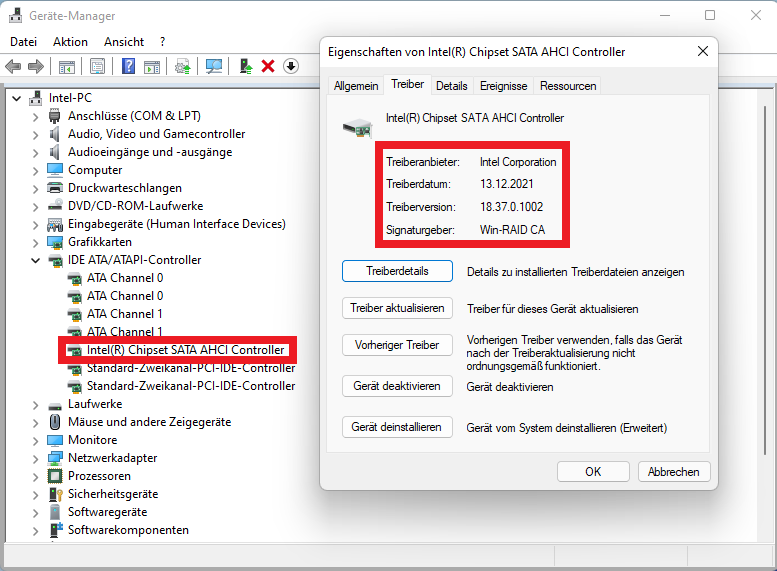Open the Ansicht menu
777x571 pixels.
click(x=124, y=42)
